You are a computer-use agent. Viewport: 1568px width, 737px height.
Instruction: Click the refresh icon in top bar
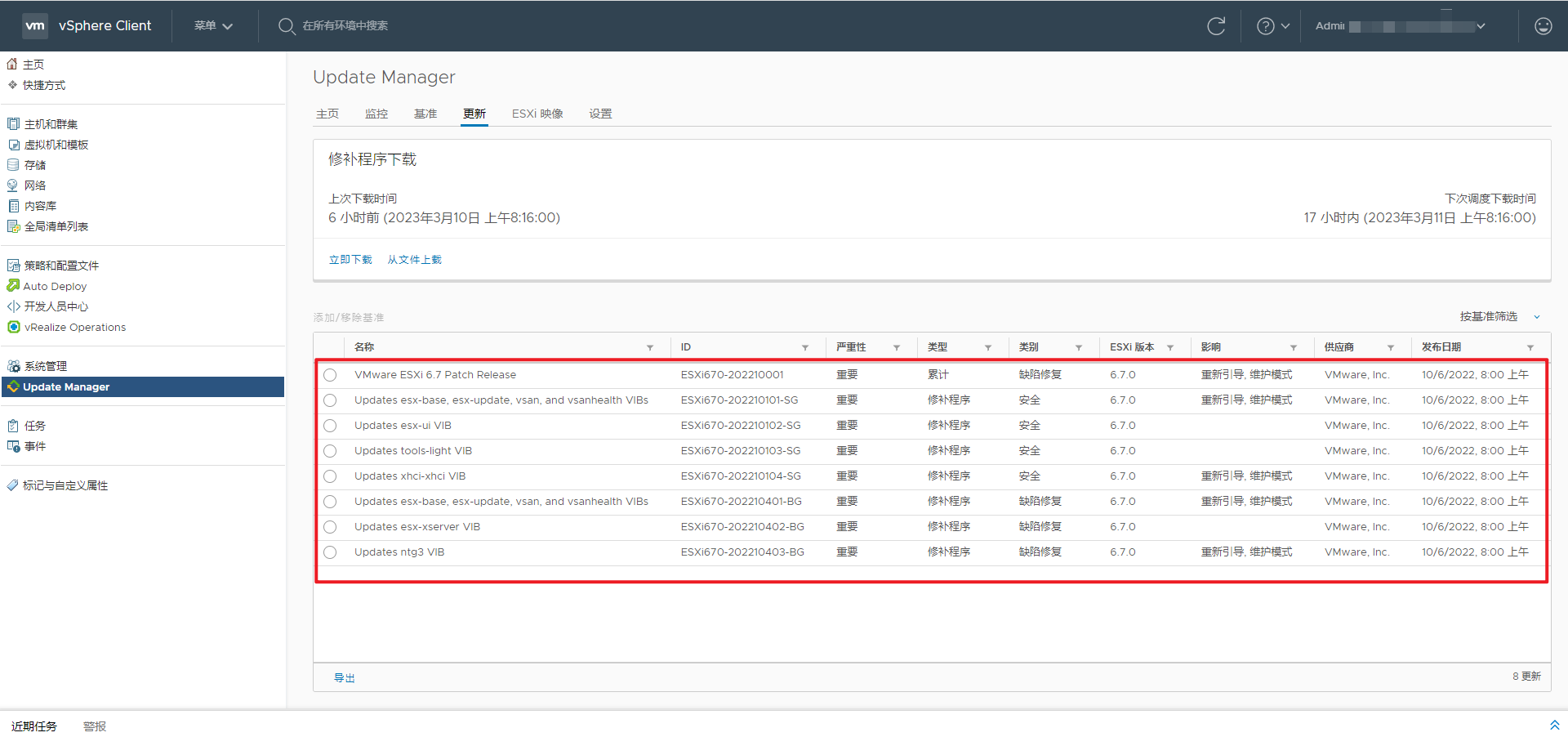[1216, 26]
